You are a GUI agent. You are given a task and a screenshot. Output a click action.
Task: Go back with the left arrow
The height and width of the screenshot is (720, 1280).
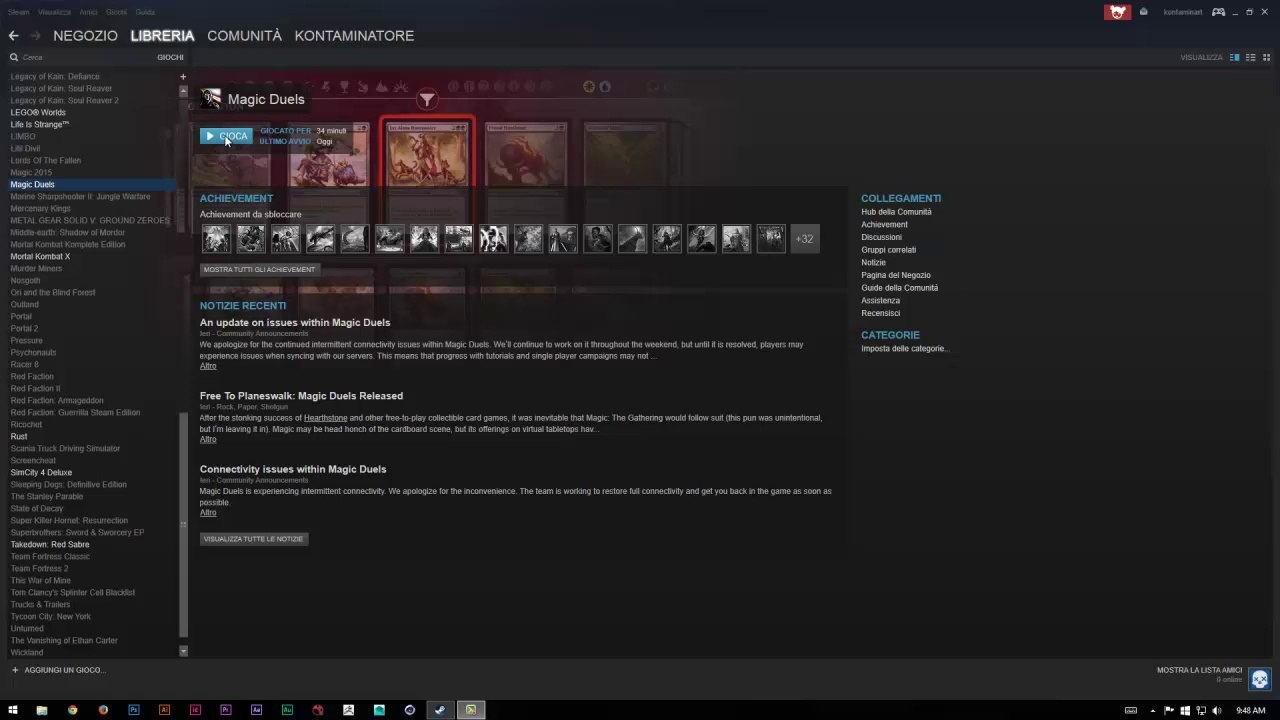tap(13, 36)
